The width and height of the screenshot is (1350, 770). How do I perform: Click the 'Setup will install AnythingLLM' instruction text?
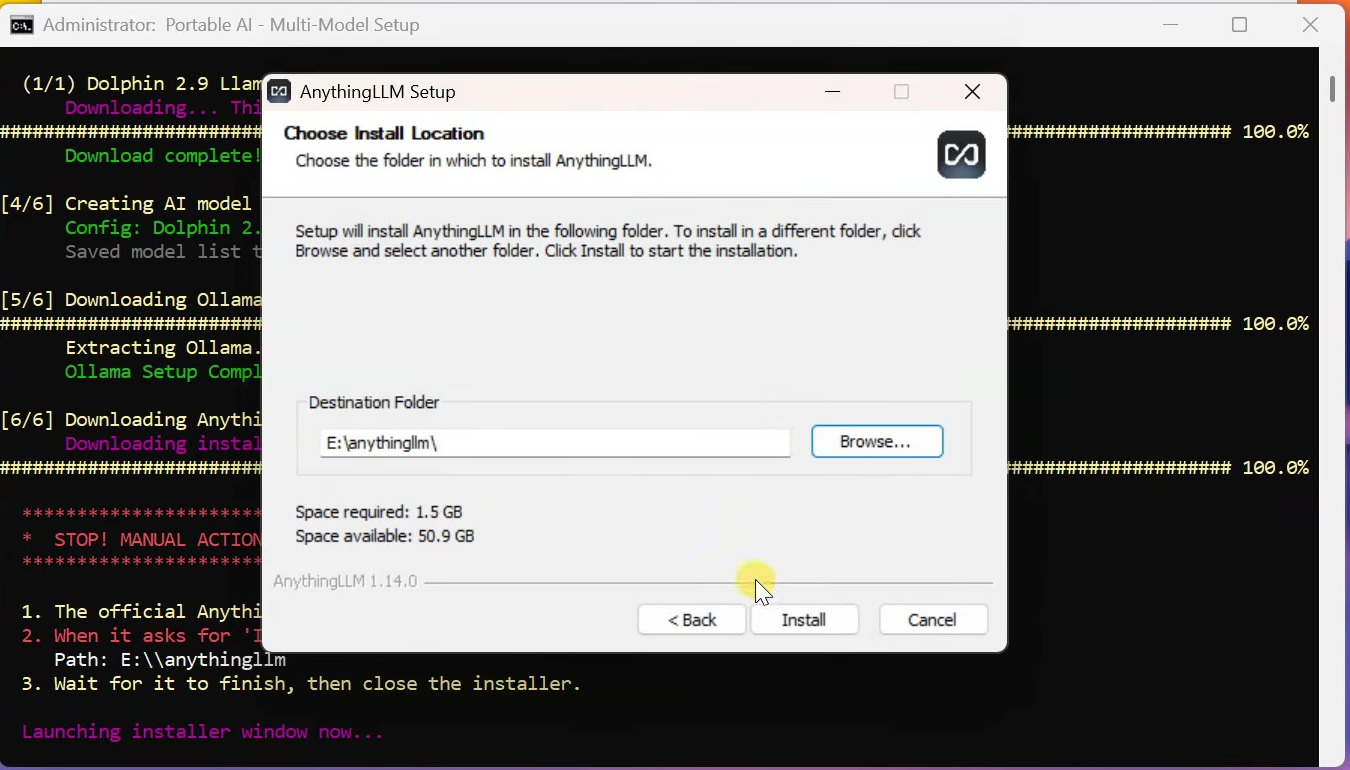pyautogui.click(x=608, y=241)
